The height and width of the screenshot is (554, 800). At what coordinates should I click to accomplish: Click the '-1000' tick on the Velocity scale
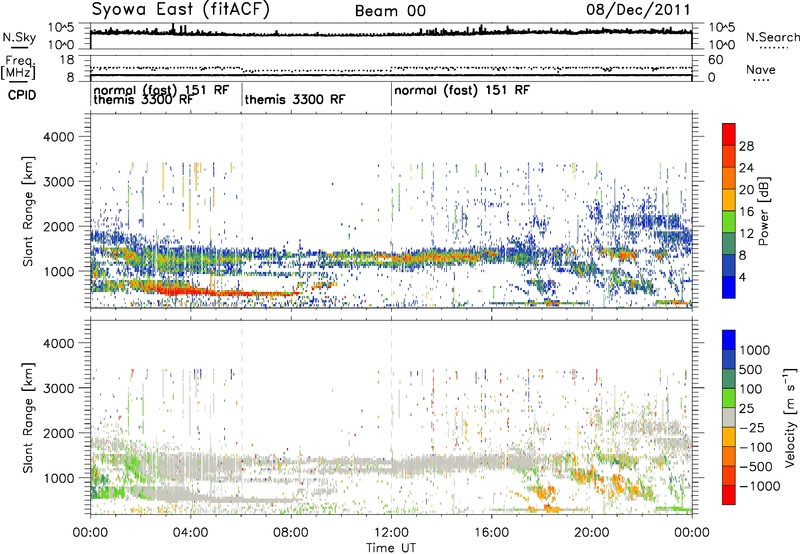pyautogui.click(x=759, y=486)
